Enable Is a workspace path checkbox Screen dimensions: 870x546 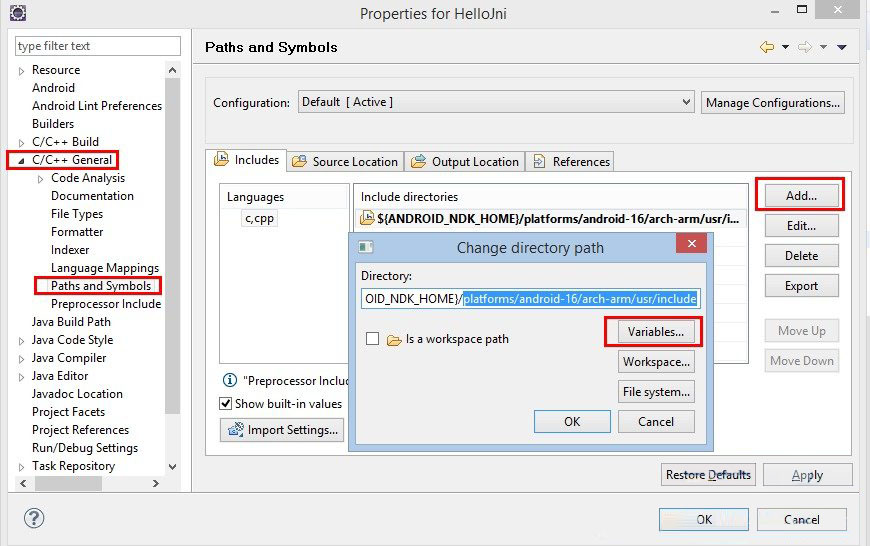pyautogui.click(x=373, y=339)
